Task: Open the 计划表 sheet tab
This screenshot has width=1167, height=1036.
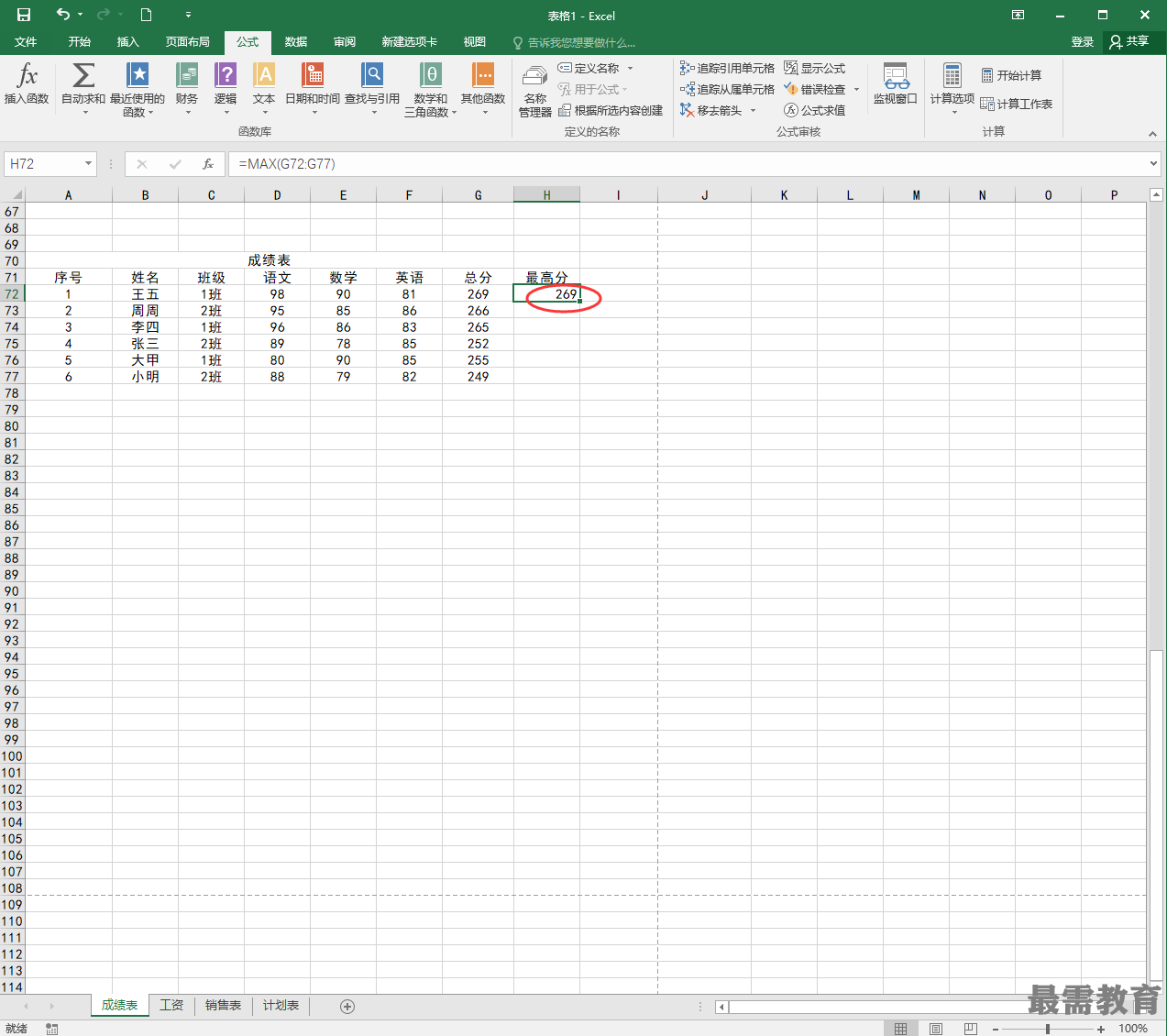Action: pos(281,1006)
